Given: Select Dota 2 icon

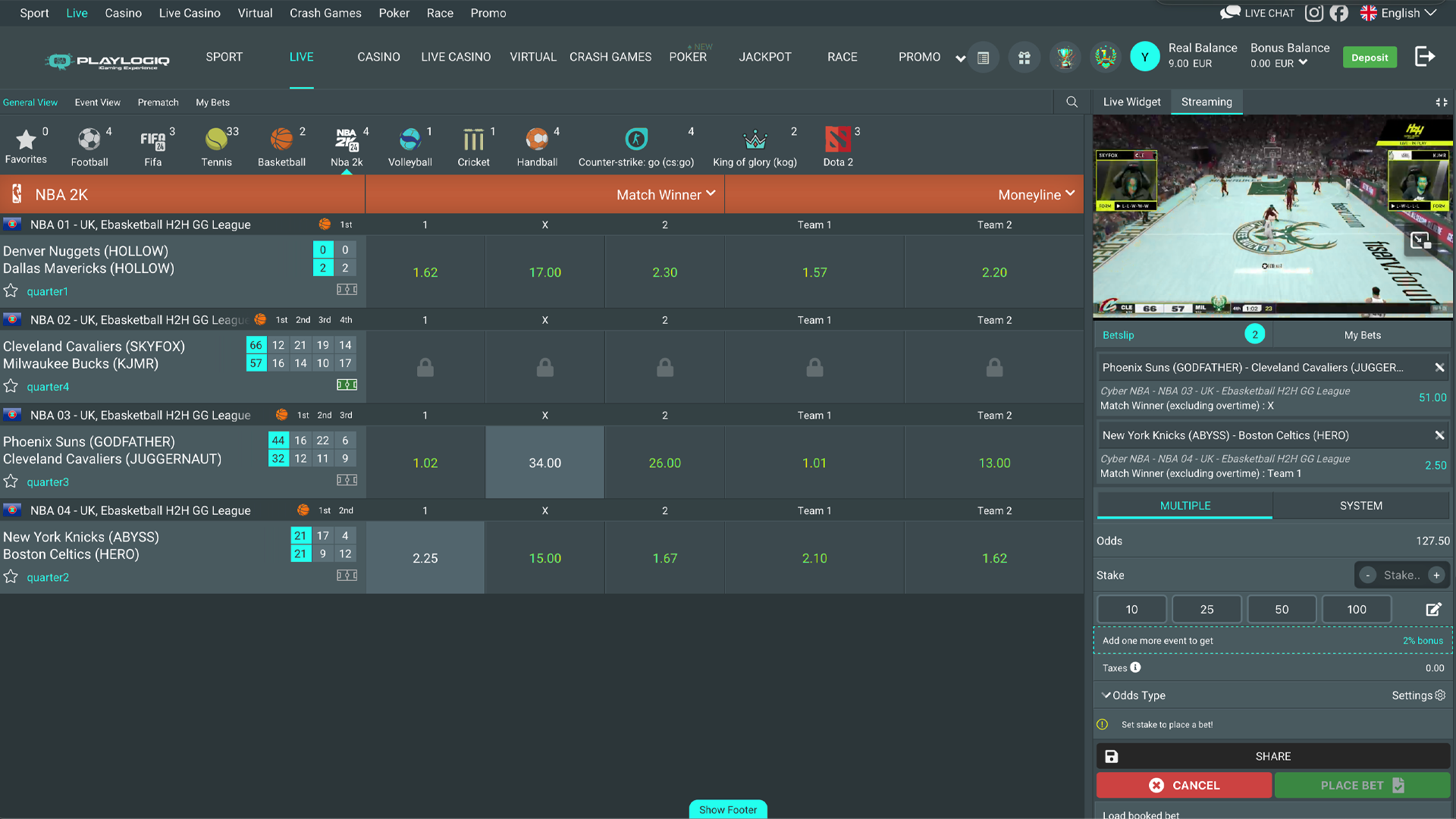Looking at the screenshot, I should 839,146.
